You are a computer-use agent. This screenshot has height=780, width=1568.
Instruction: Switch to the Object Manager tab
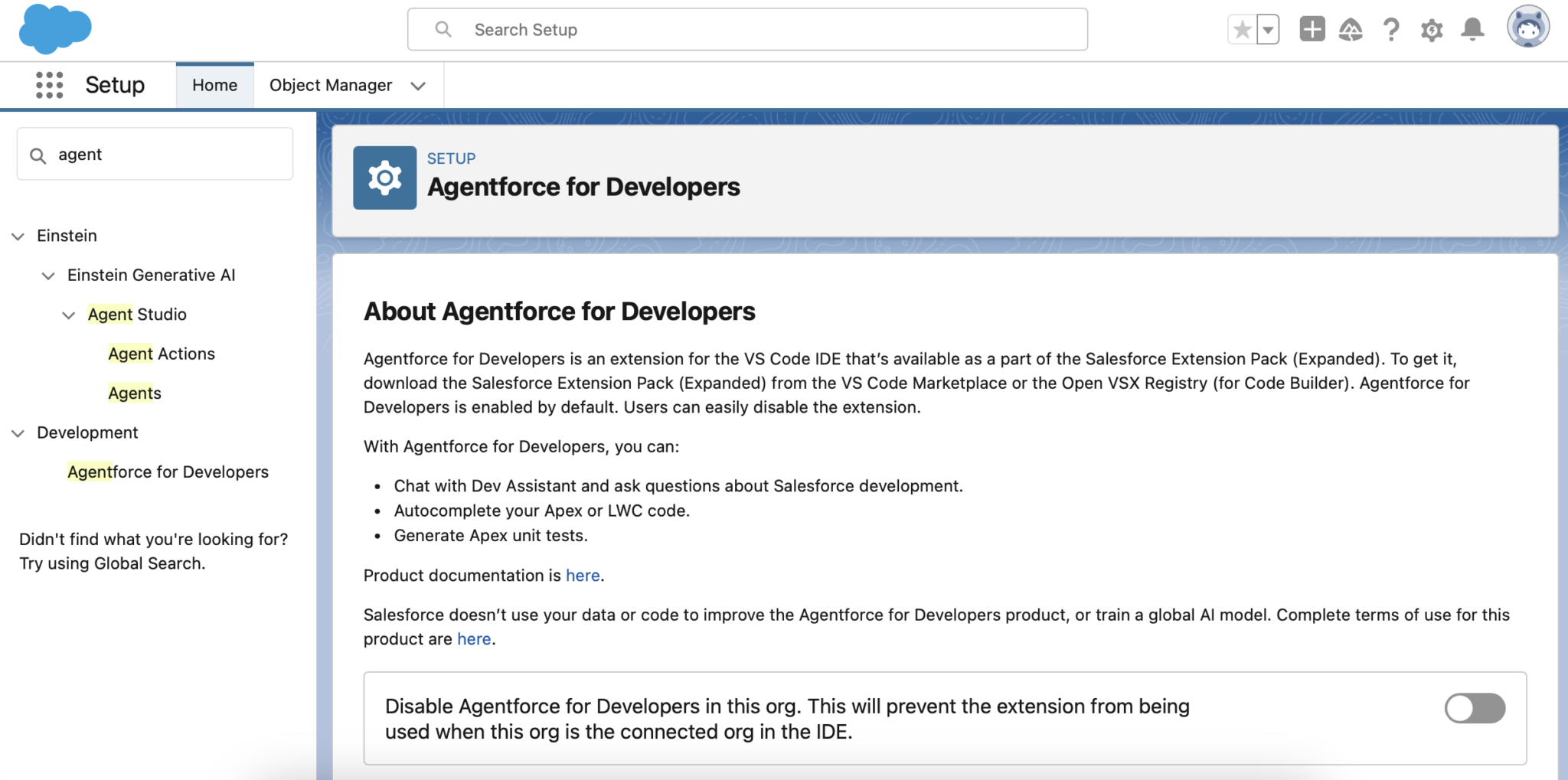tap(330, 85)
